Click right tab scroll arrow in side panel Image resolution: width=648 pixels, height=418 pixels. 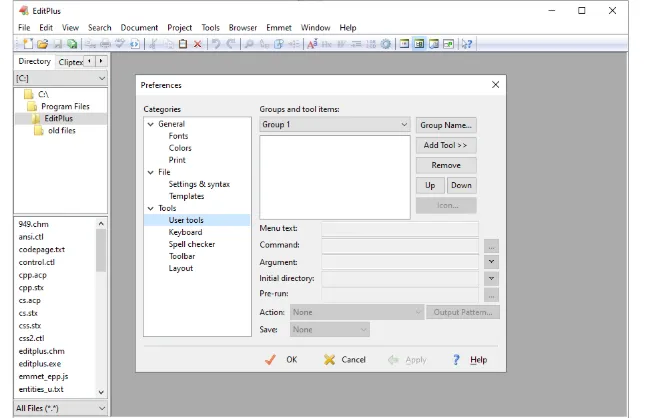[101, 61]
